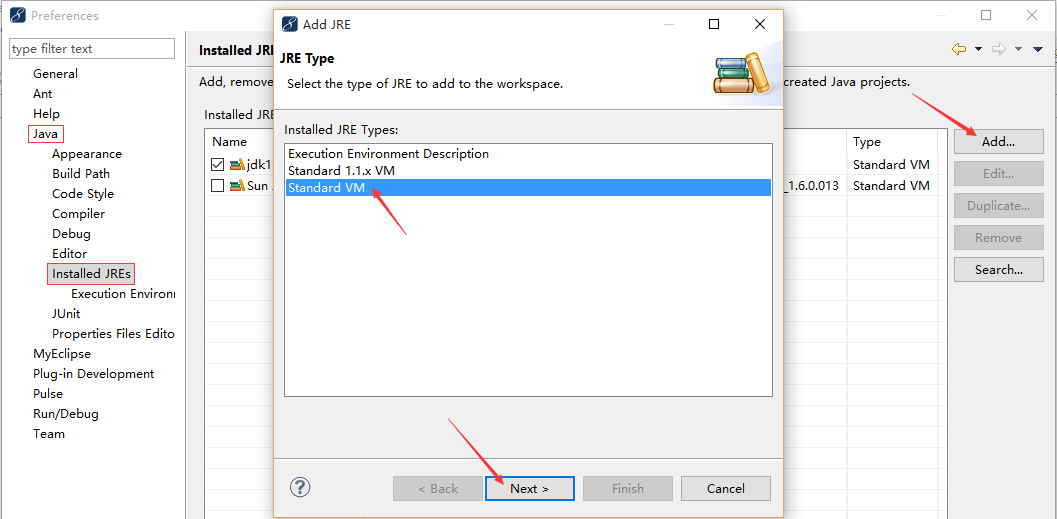The image size is (1057, 519).
Task: Select Run/Debug in the preferences tree
Action: [x=65, y=414]
